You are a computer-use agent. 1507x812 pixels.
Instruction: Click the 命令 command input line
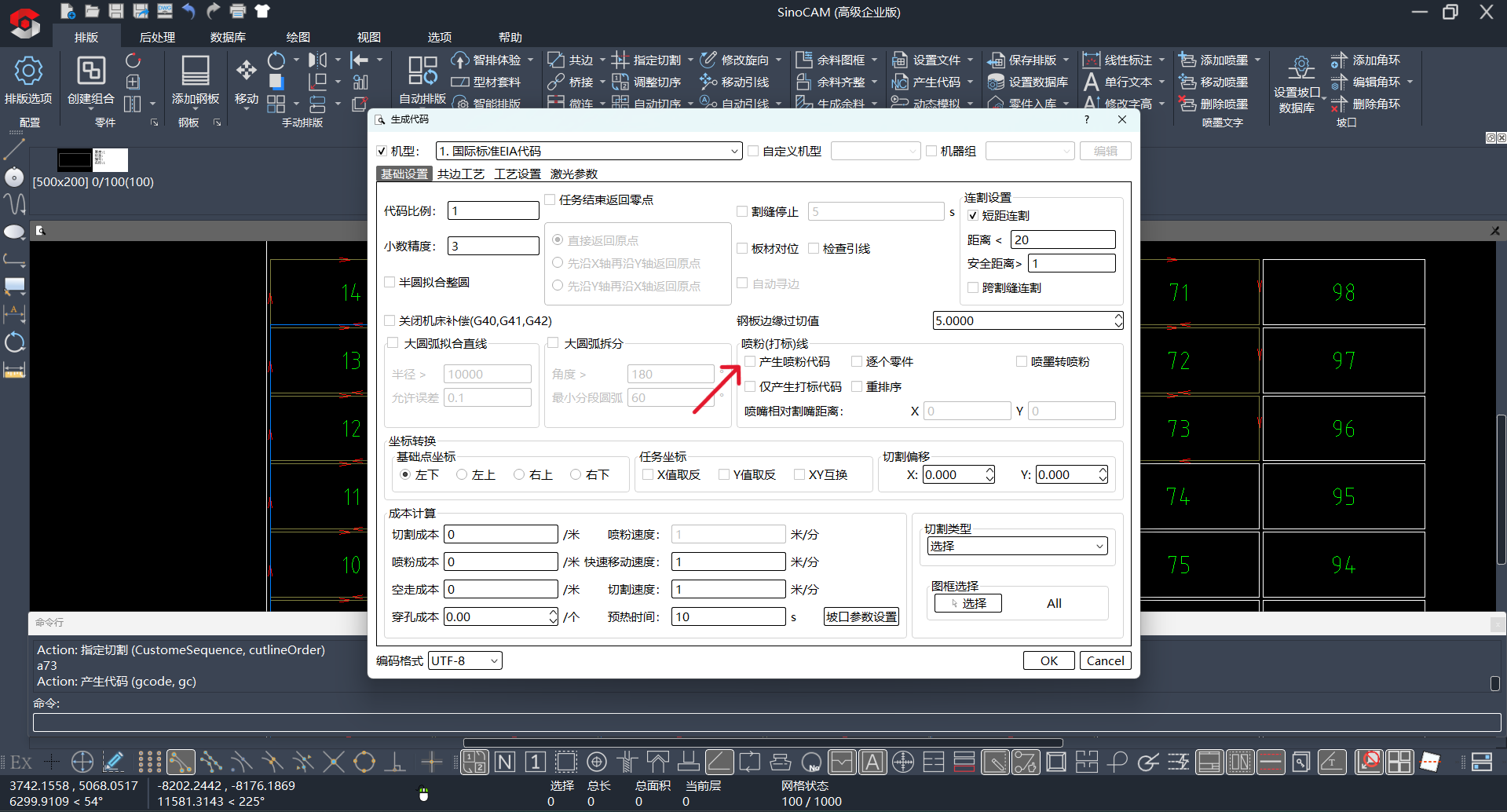(766, 722)
